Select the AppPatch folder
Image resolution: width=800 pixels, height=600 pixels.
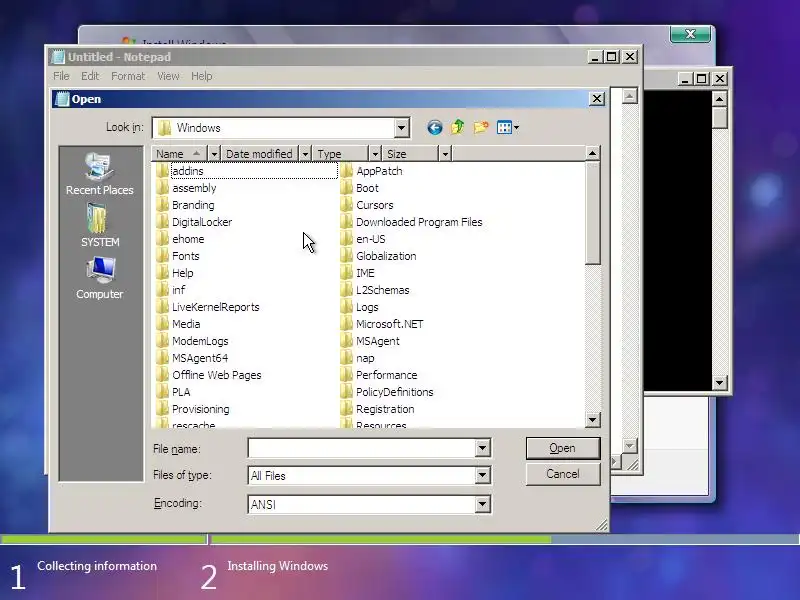[x=372, y=171]
